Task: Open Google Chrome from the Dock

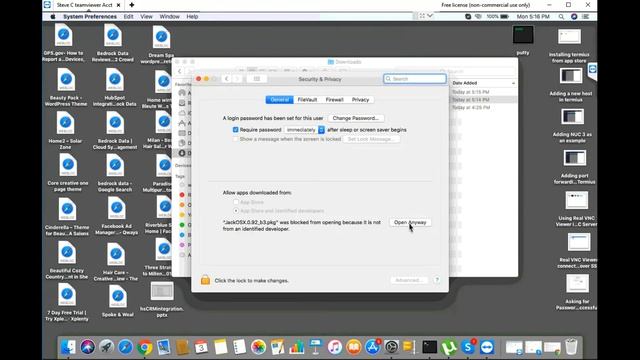Action: [144, 347]
